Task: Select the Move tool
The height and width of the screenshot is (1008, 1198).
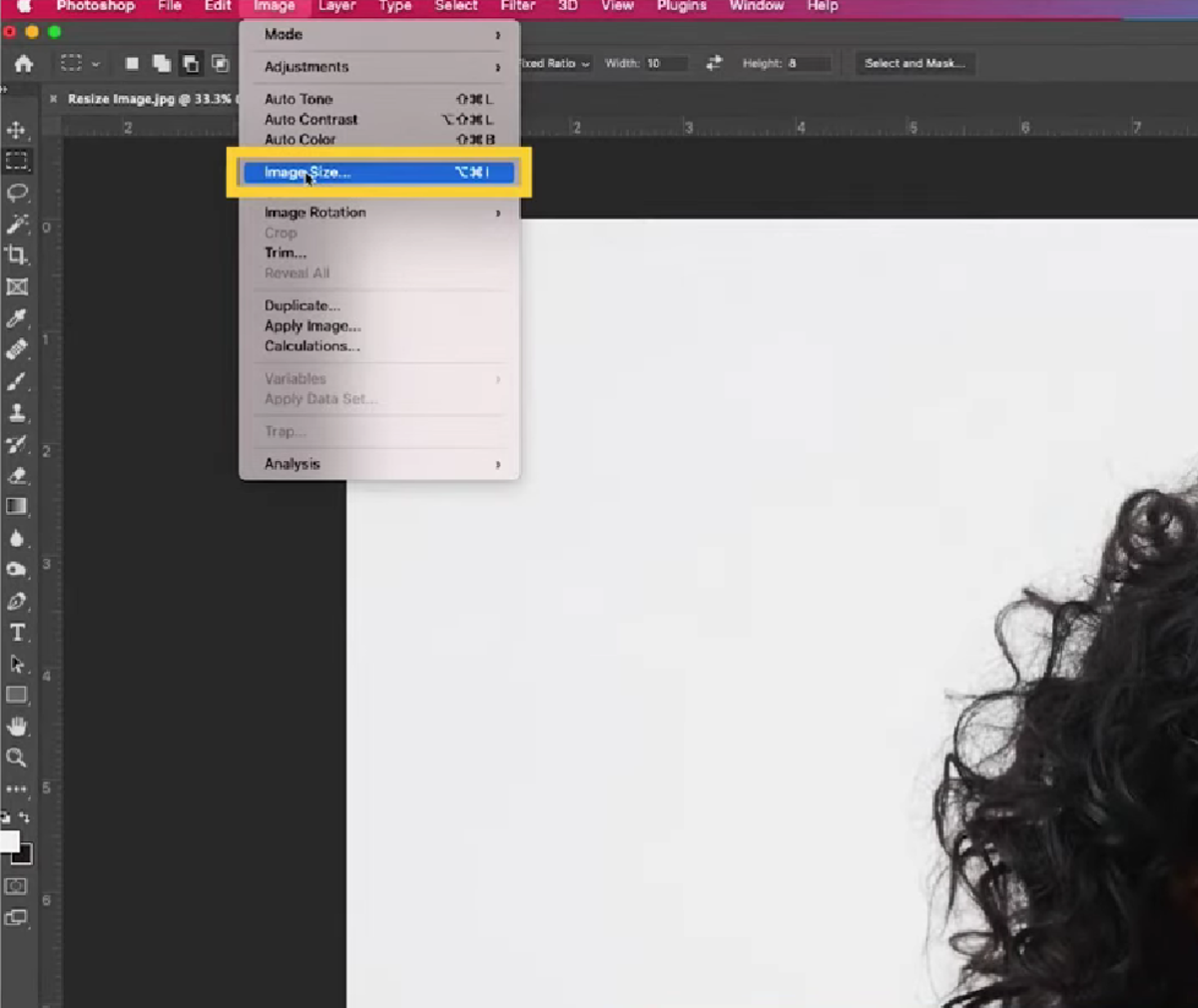Action: pos(16,129)
